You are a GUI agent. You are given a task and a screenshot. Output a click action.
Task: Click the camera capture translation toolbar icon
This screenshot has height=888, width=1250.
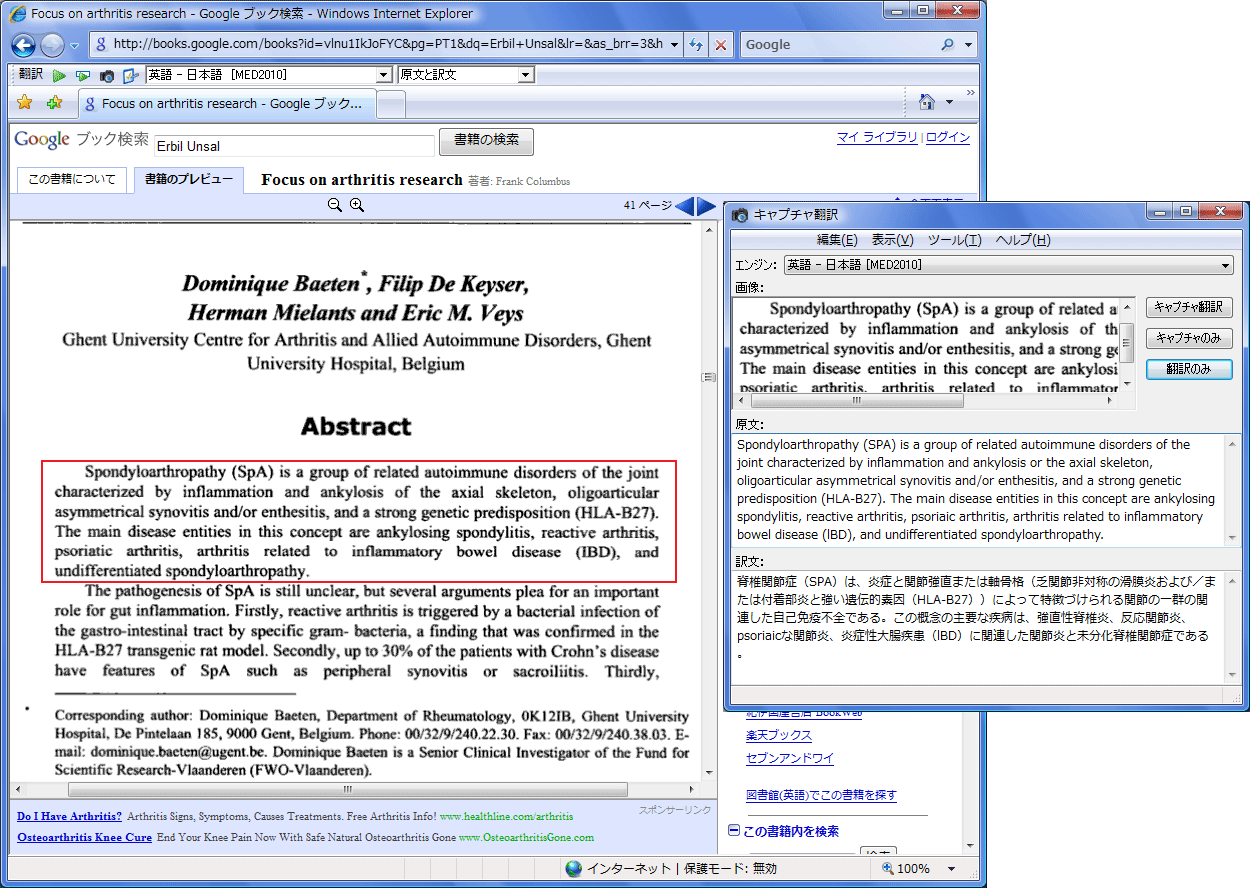(x=107, y=75)
